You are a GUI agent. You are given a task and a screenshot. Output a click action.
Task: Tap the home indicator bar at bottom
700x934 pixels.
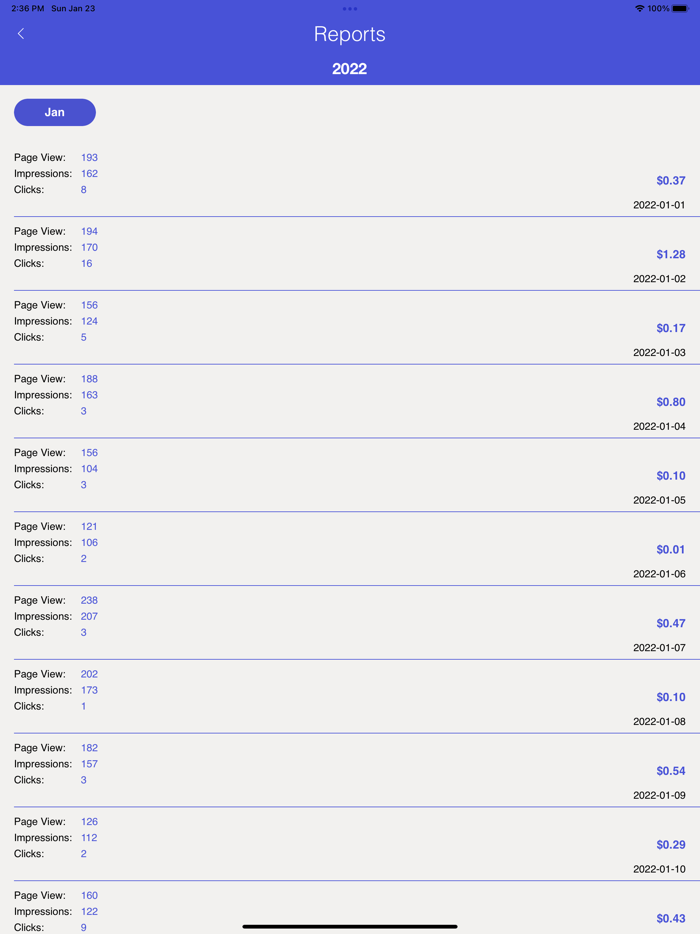click(x=349, y=924)
